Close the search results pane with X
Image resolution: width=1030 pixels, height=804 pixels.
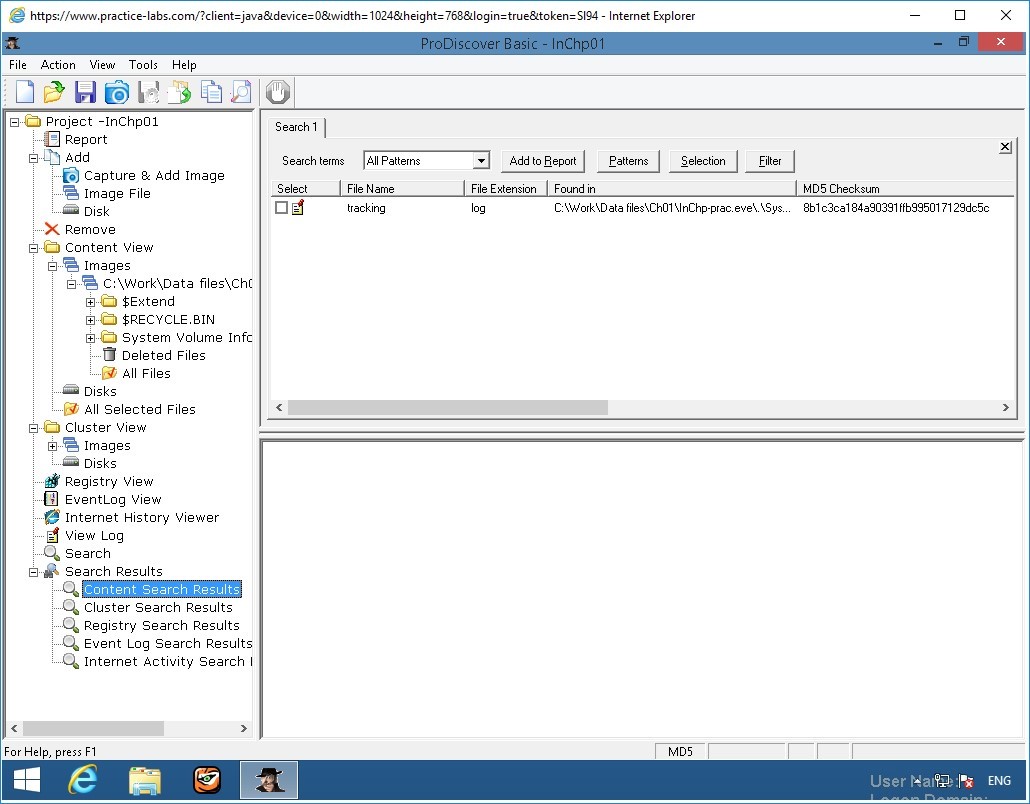(1005, 147)
